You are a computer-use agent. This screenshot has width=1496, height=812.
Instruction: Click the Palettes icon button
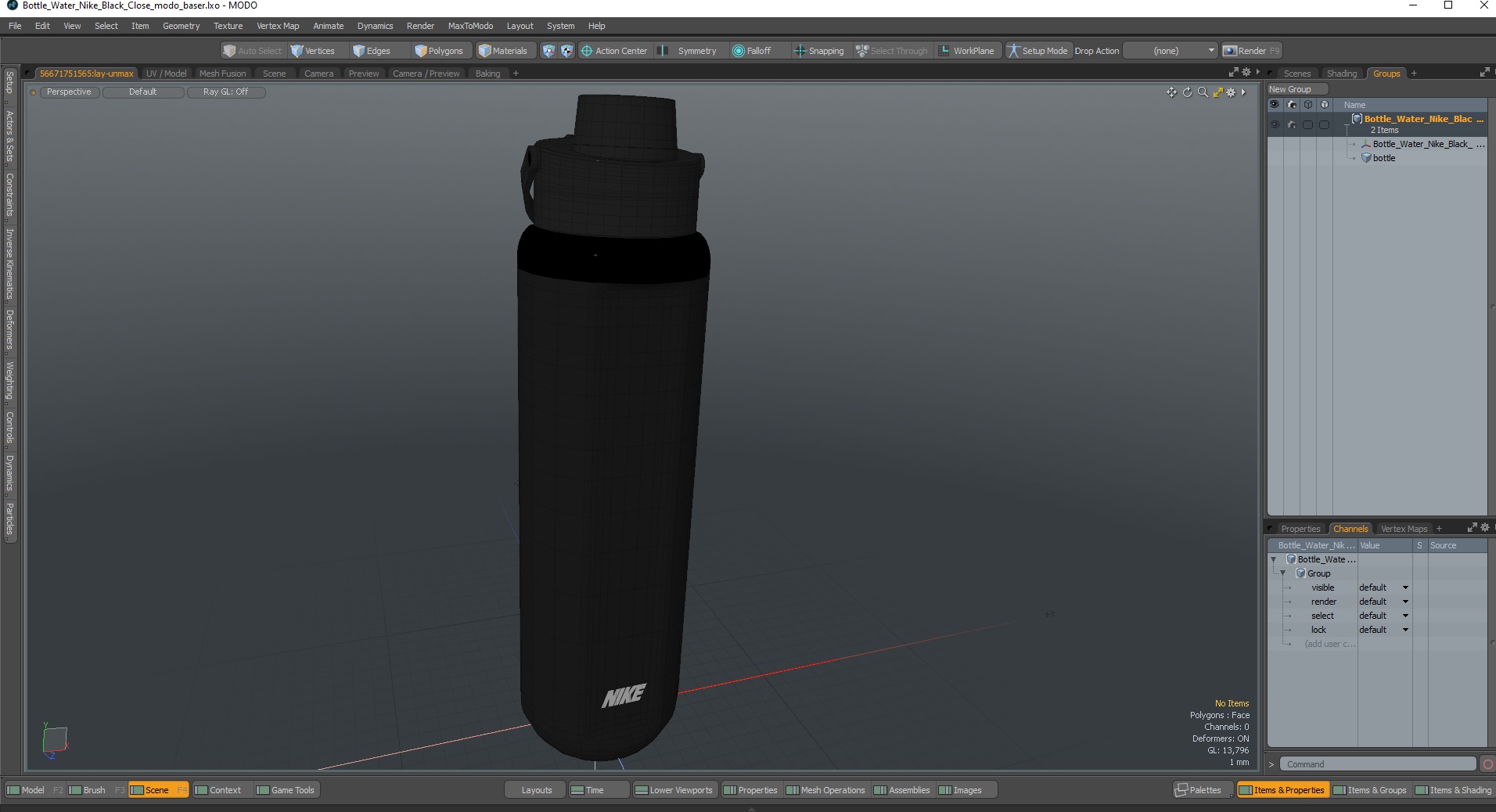1203,790
